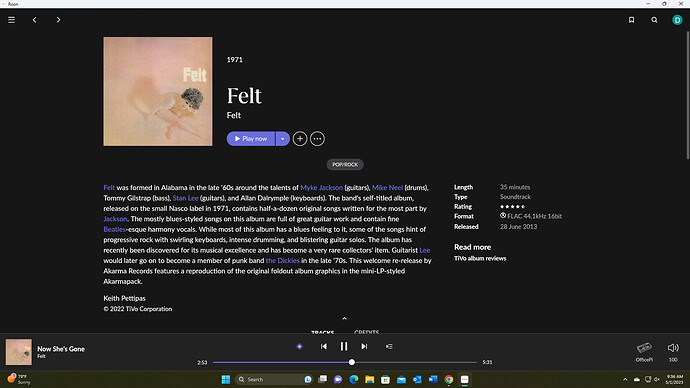Screen dimensions: 690x388
Task: Open Microsoft Edge from taskbar
Action: pyautogui.click(x=354, y=379)
